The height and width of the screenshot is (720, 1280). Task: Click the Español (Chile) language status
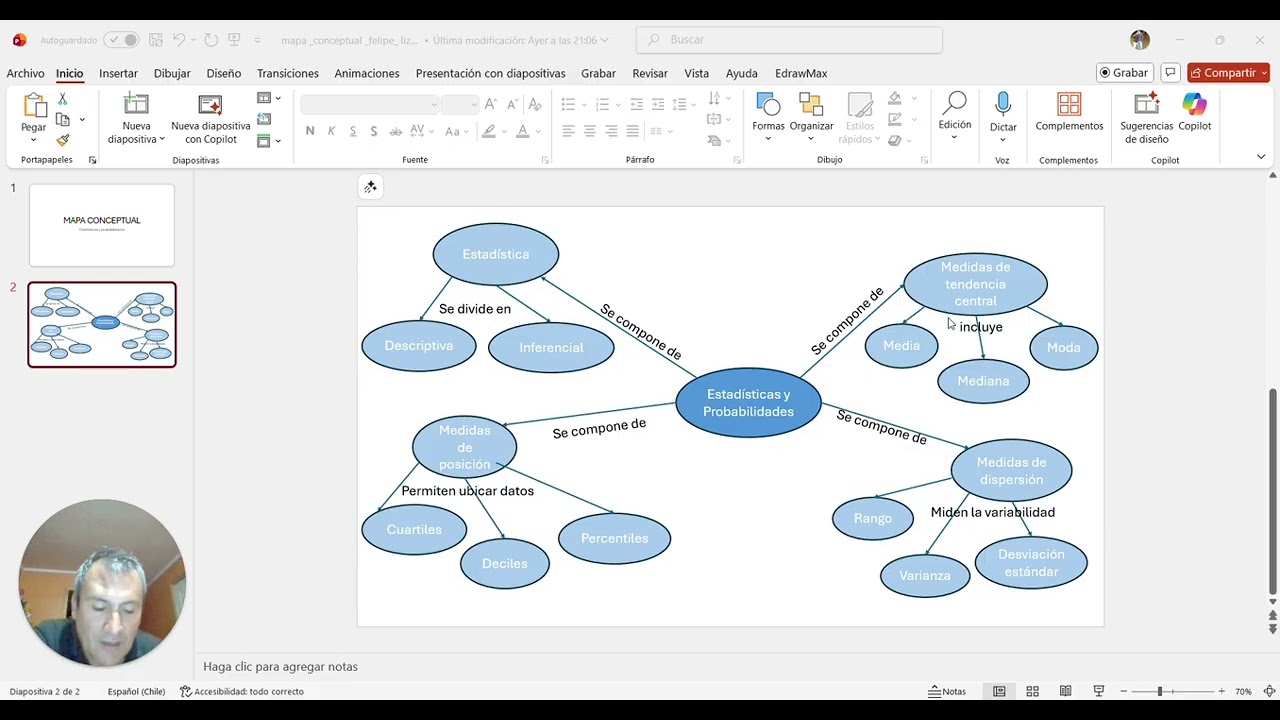[x=136, y=691]
